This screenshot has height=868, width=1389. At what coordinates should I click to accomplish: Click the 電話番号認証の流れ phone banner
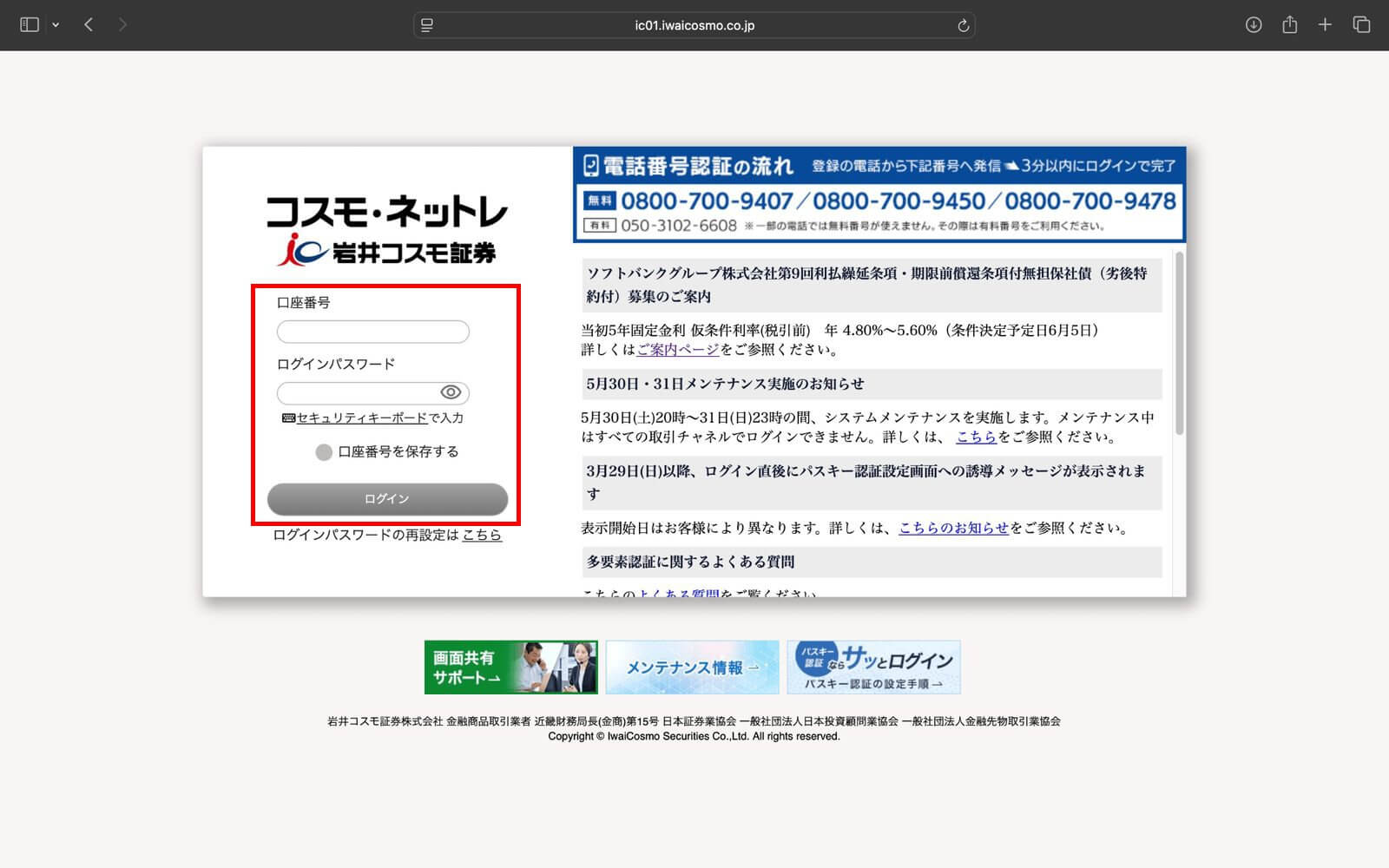[x=879, y=194]
